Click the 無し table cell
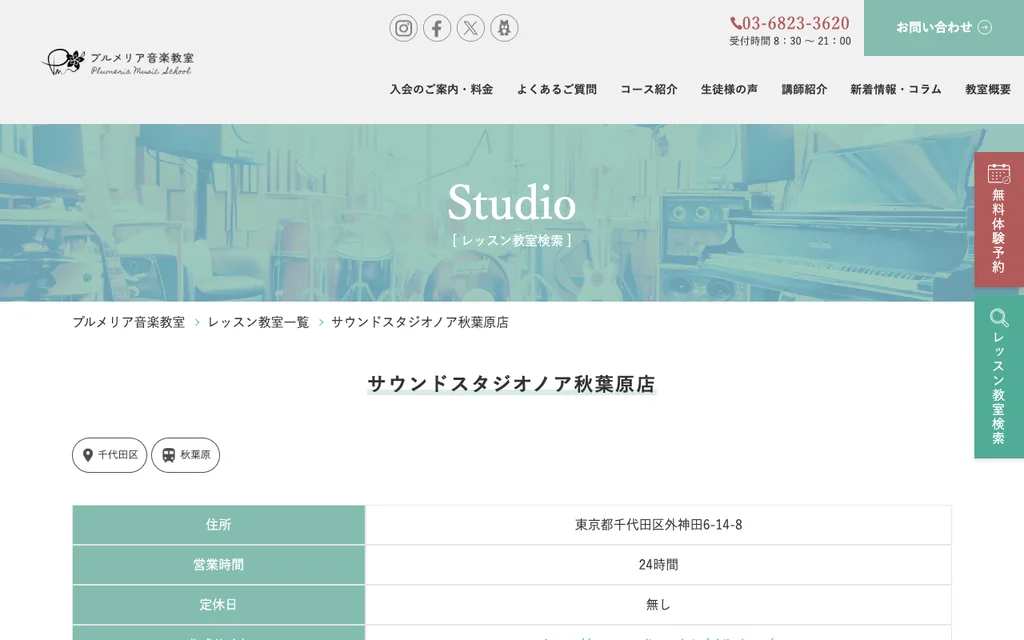This screenshot has width=1024, height=640. 658,605
